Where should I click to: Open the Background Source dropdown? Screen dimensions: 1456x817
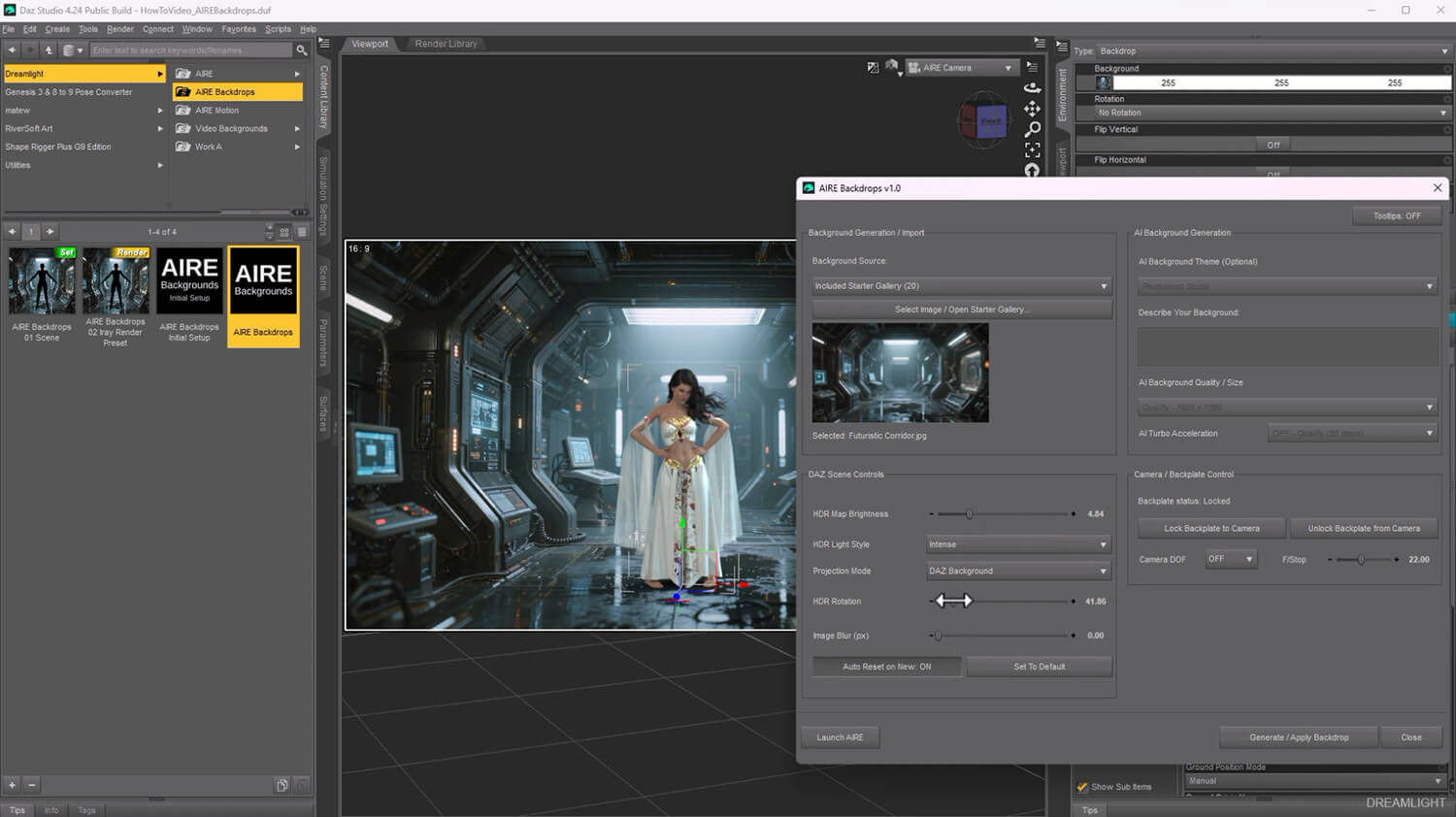961,286
